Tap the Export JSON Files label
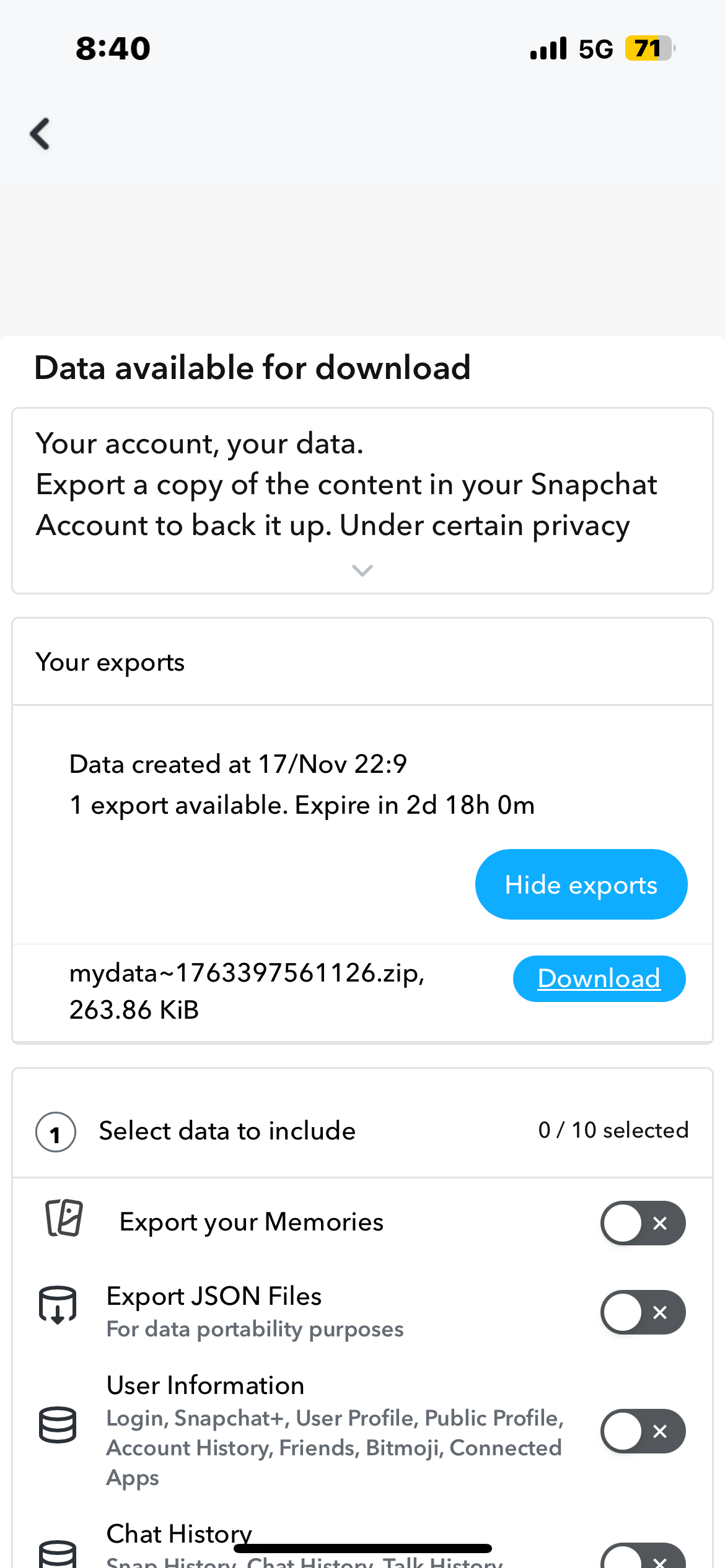725x1568 pixels. 214,1296
